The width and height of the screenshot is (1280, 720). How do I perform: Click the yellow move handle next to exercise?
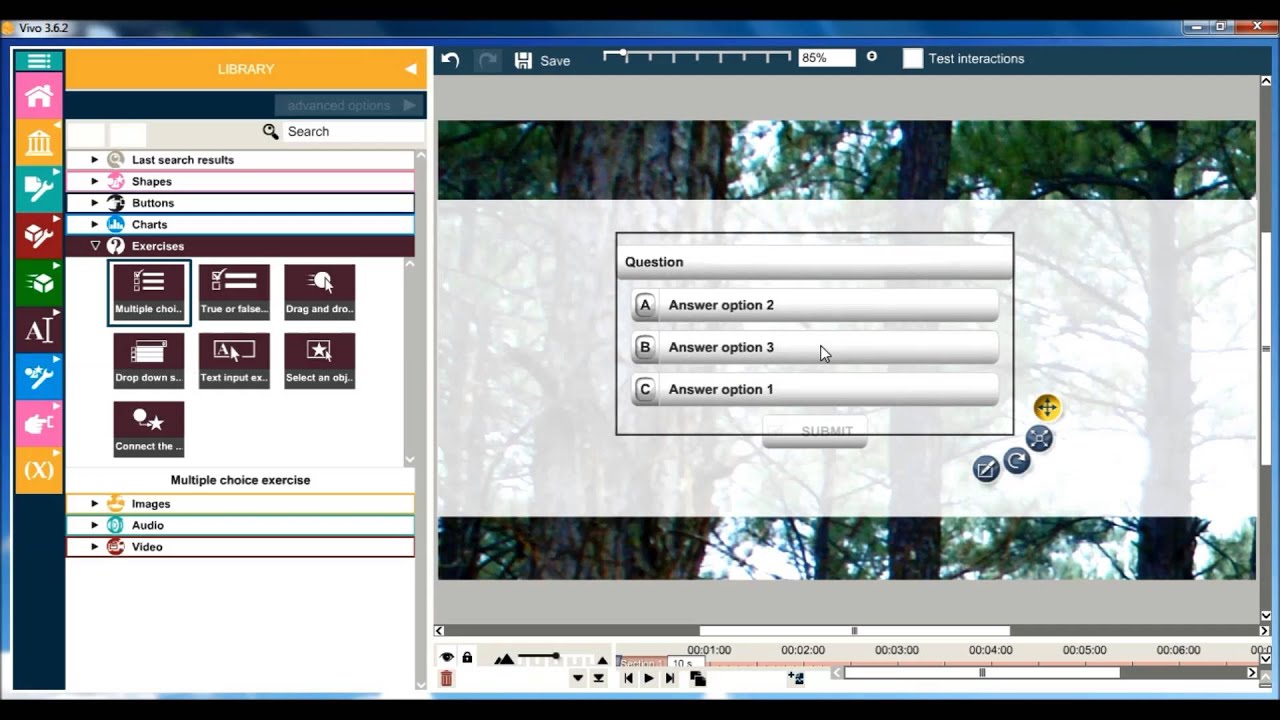point(1046,407)
